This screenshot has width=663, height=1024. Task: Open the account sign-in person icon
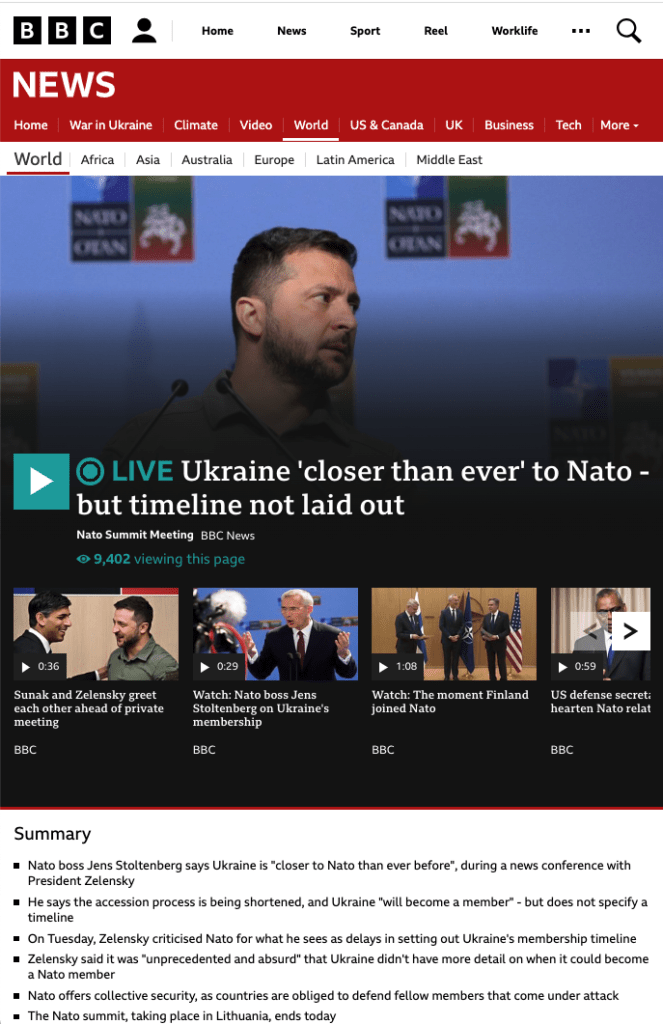pyautogui.click(x=144, y=31)
